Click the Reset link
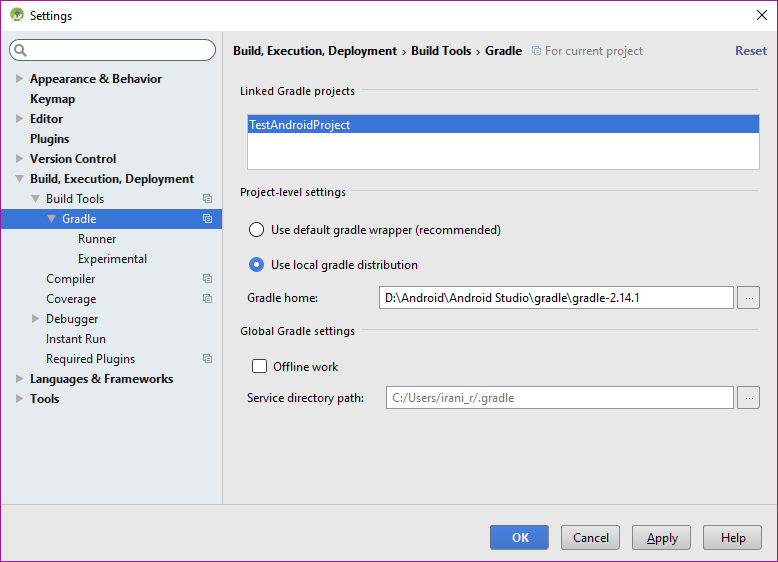The width and height of the screenshot is (778, 562). (751, 51)
